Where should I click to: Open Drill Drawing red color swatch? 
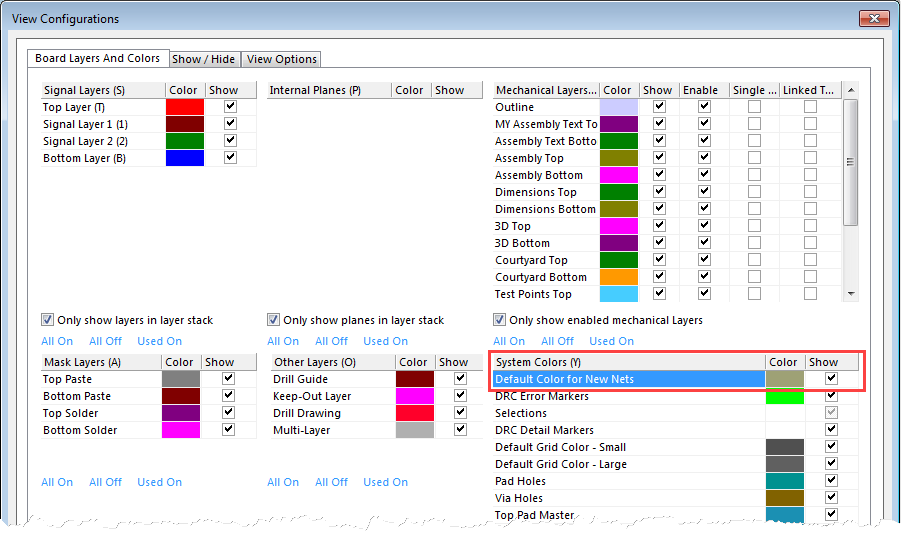(x=415, y=413)
